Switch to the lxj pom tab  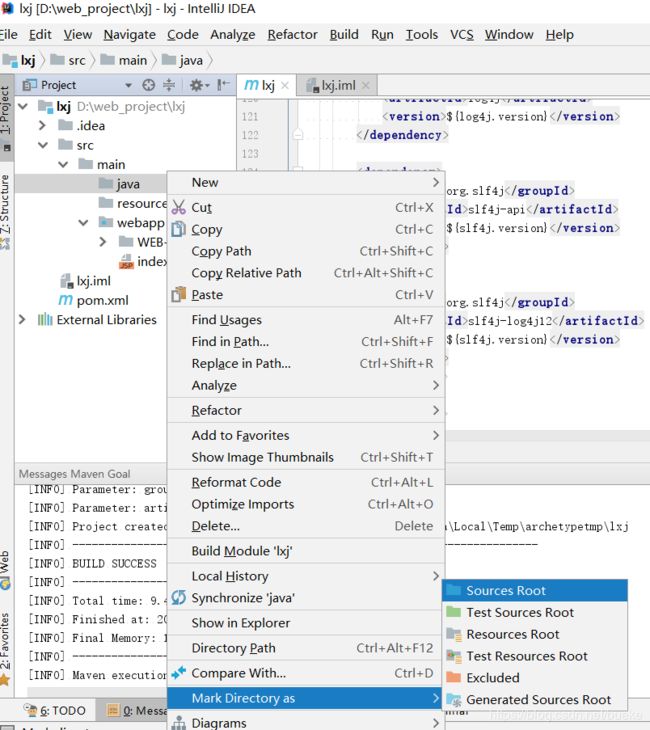click(266, 85)
